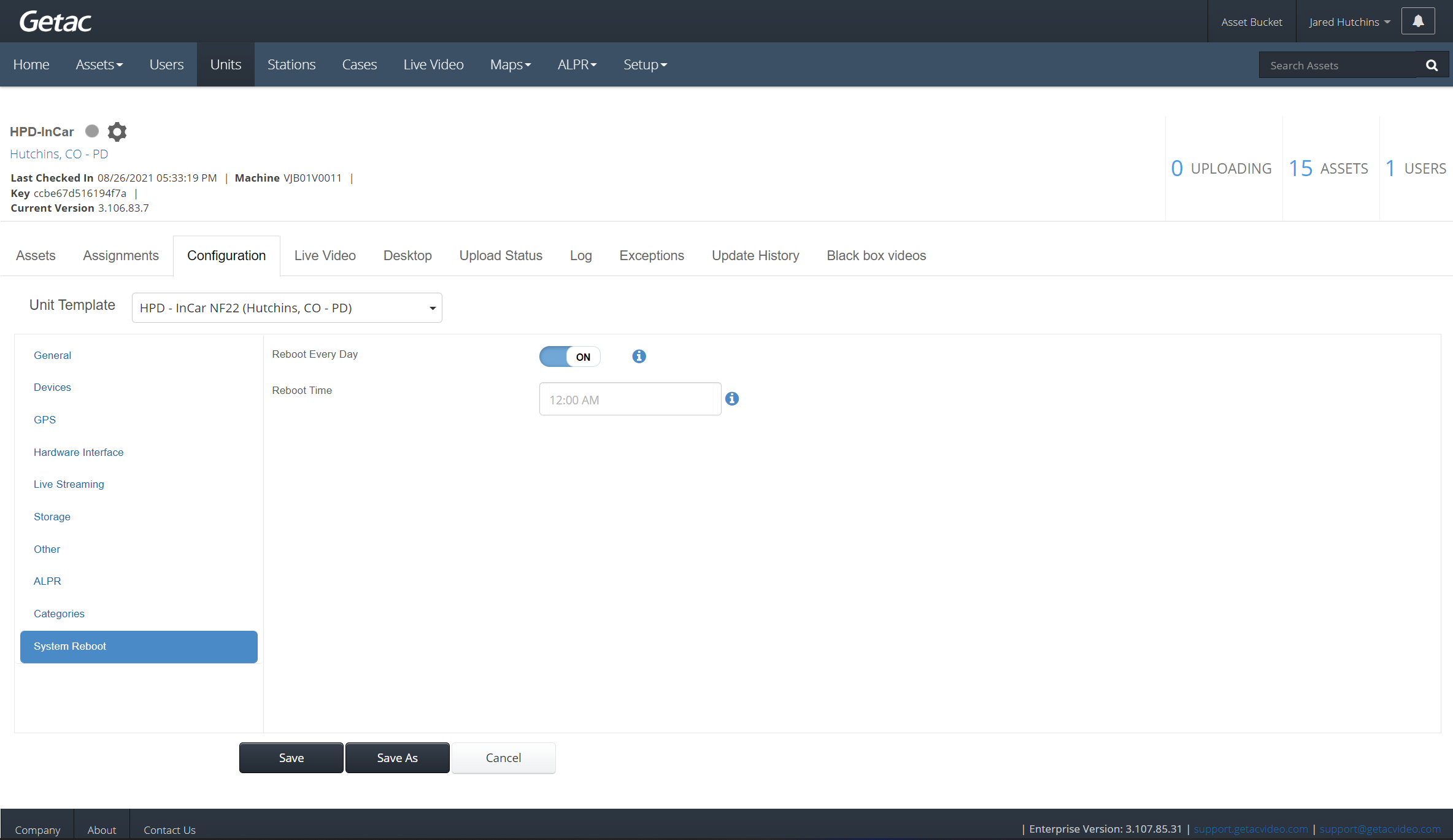
Task: Switch to unit Live Video tab
Action: tap(325, 255)
